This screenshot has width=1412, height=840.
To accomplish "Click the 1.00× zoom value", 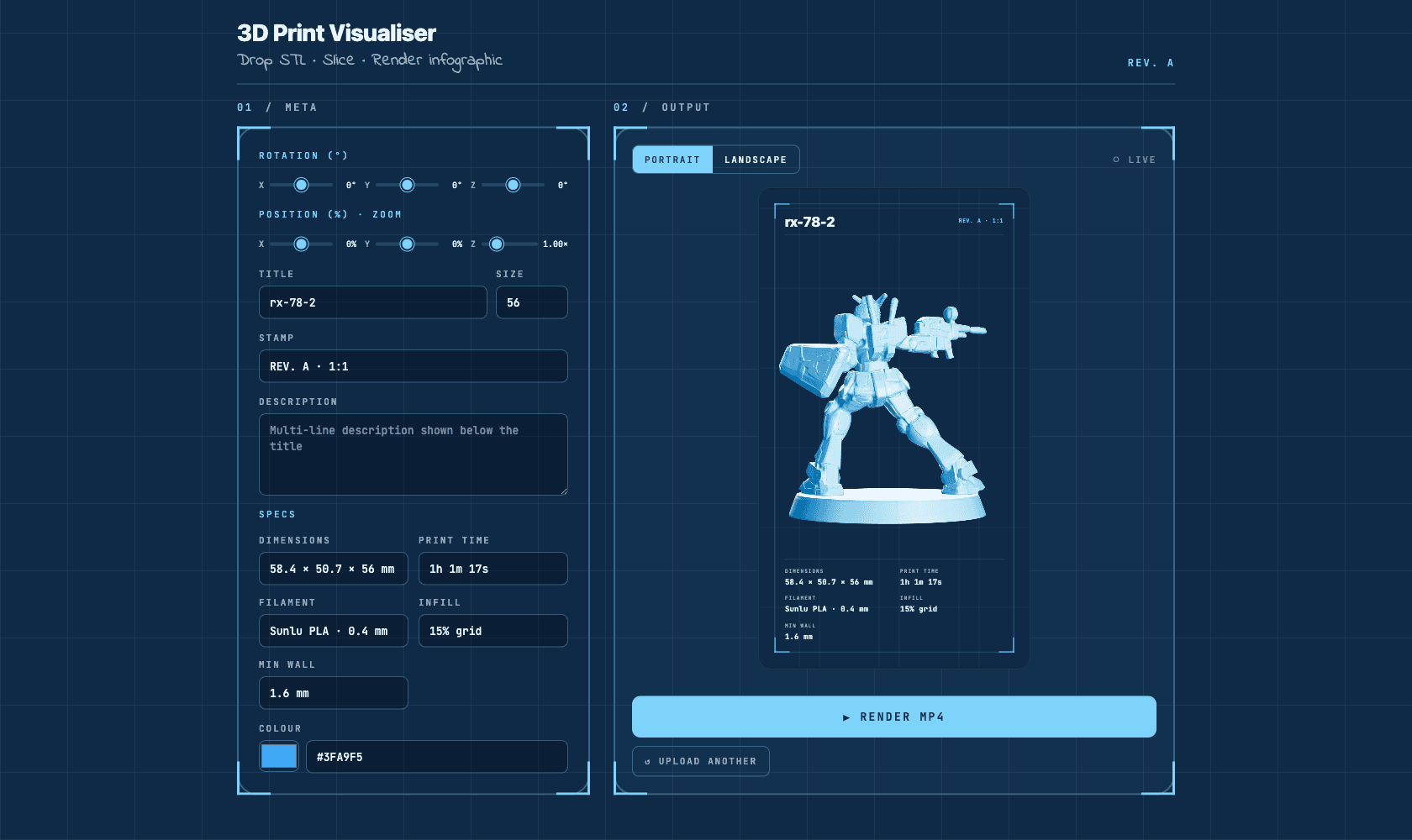I will 556,244.
